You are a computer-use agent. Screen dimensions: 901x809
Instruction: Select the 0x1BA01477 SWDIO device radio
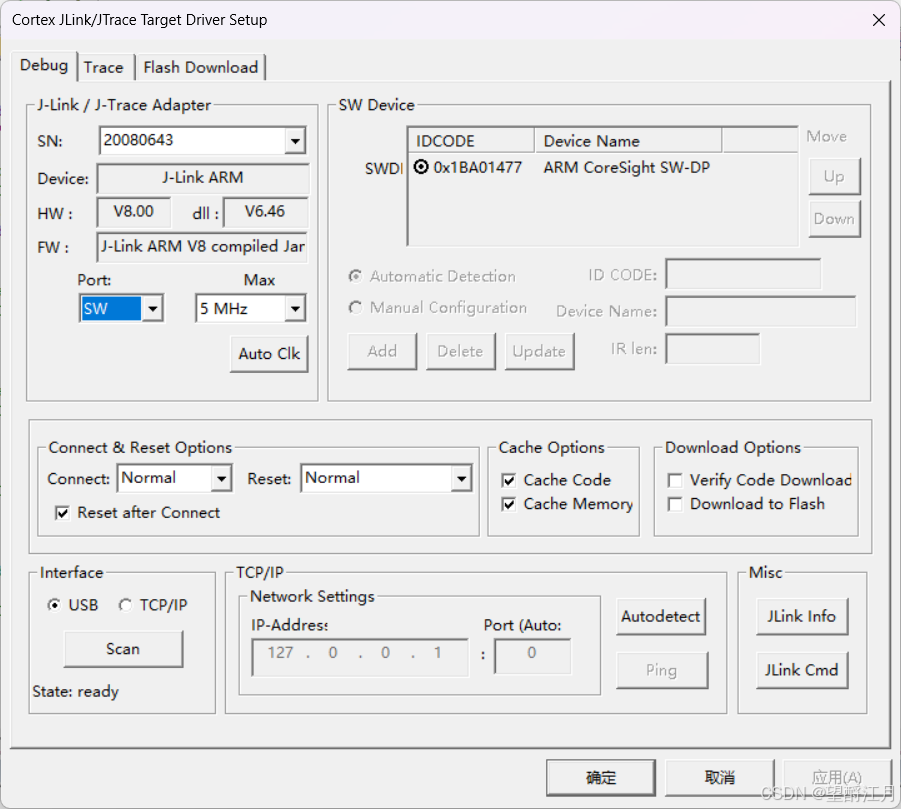point(421,167)
